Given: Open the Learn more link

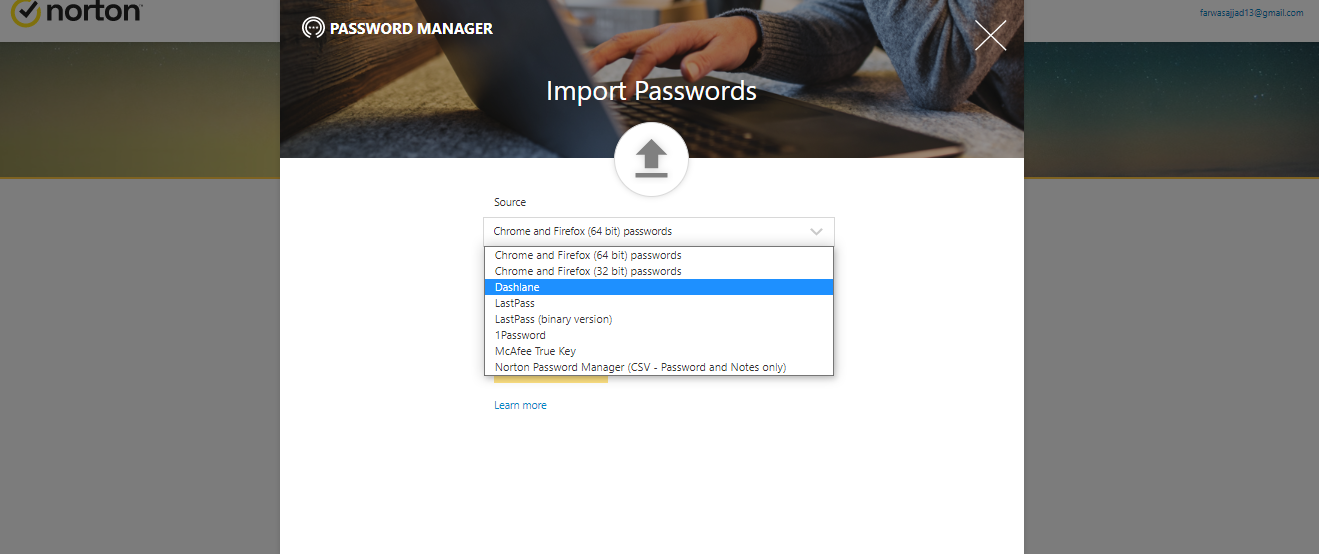Looking at the screenshot, I should [x=520, y=405].
